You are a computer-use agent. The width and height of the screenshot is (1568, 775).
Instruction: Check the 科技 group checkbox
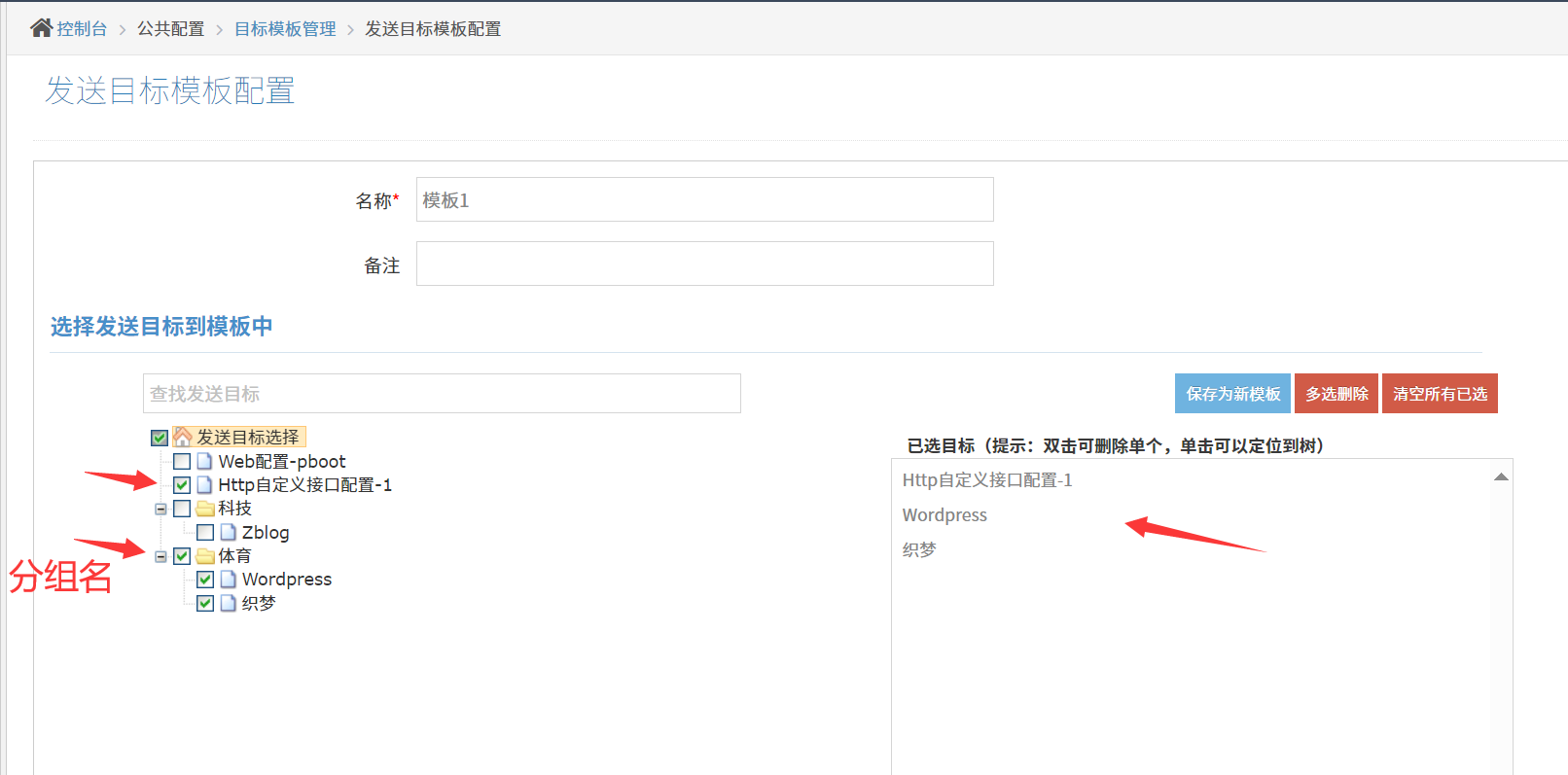click(x=182, y=508)
